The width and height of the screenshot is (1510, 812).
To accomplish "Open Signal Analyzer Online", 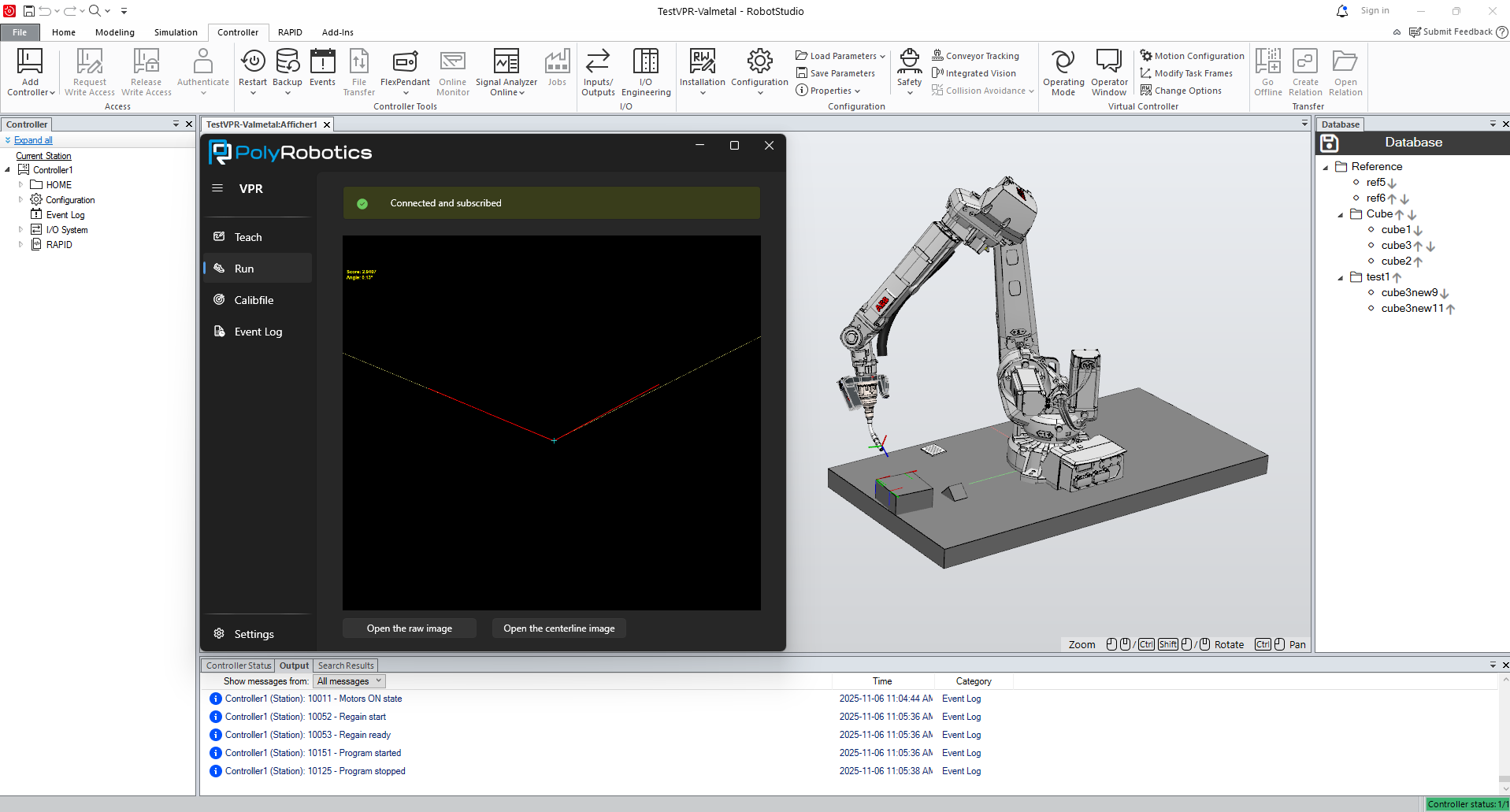I will click(506, 72).
